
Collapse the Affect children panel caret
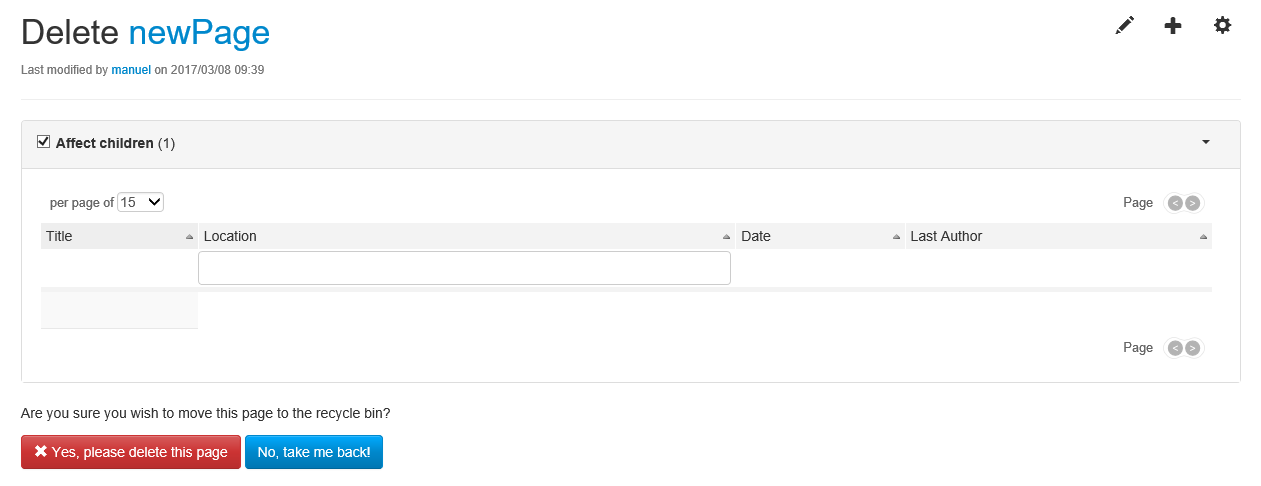pyautogui.click(x=1206, y=142)
